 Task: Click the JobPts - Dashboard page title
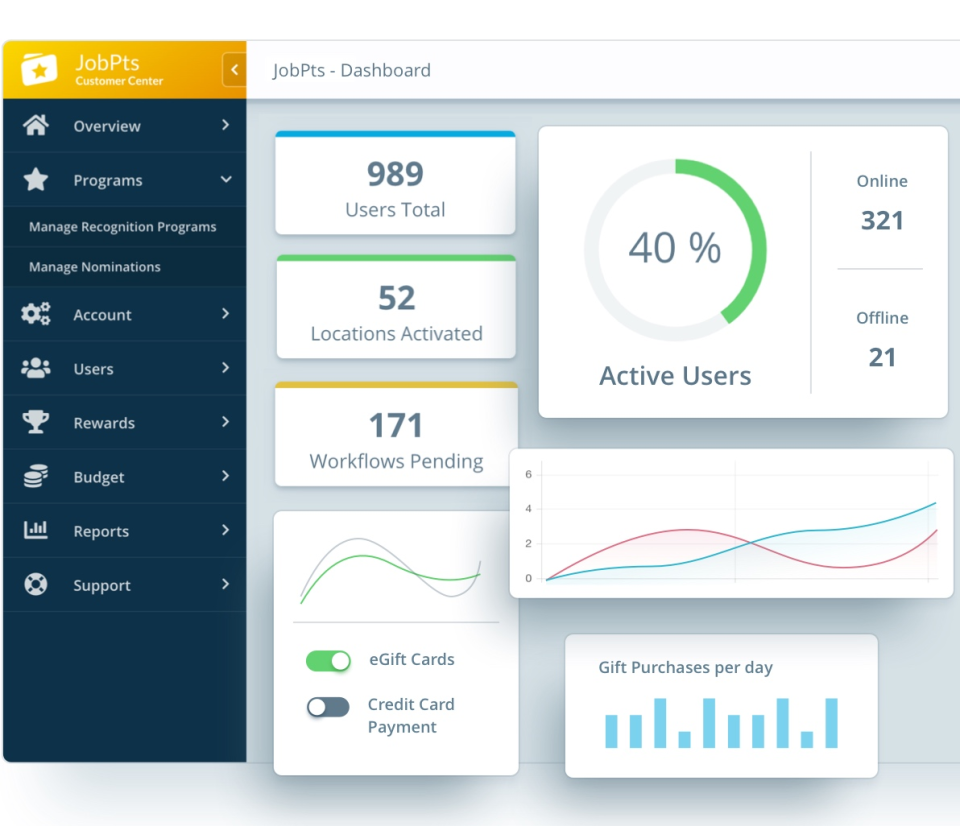point(351,70)
